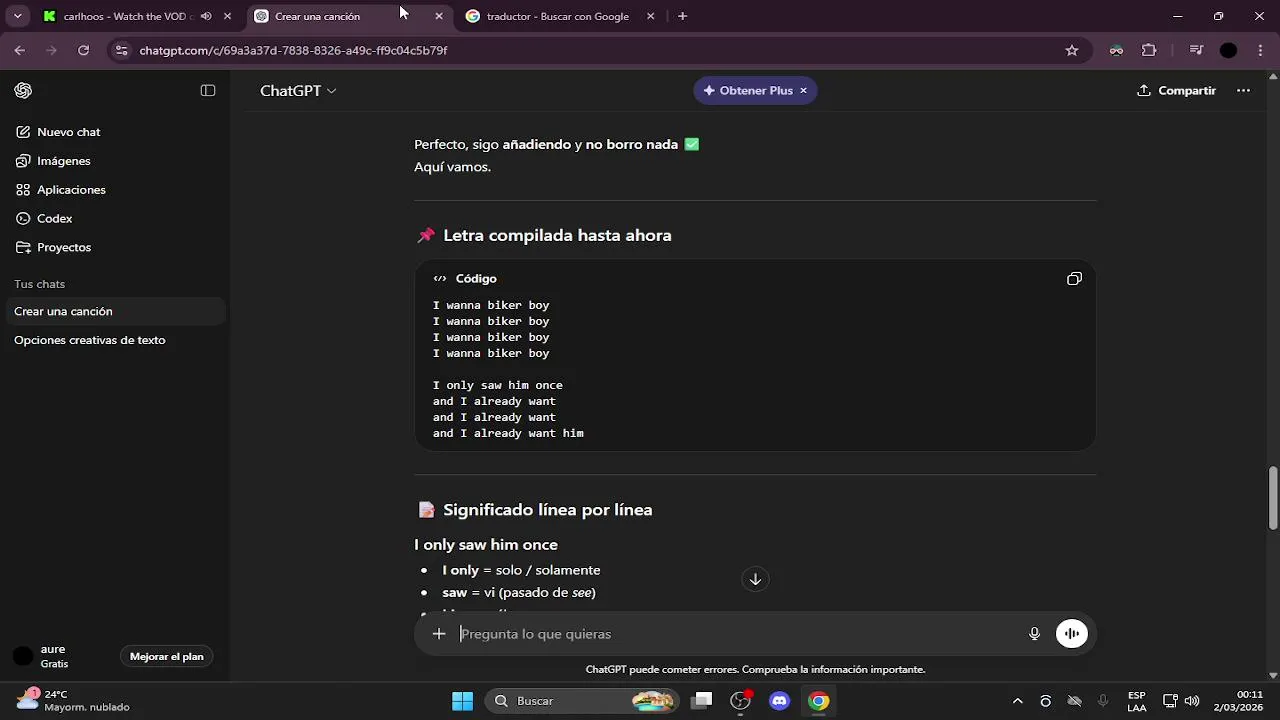
Task: Open Discord from the taskbar
Action: point(780,701)
